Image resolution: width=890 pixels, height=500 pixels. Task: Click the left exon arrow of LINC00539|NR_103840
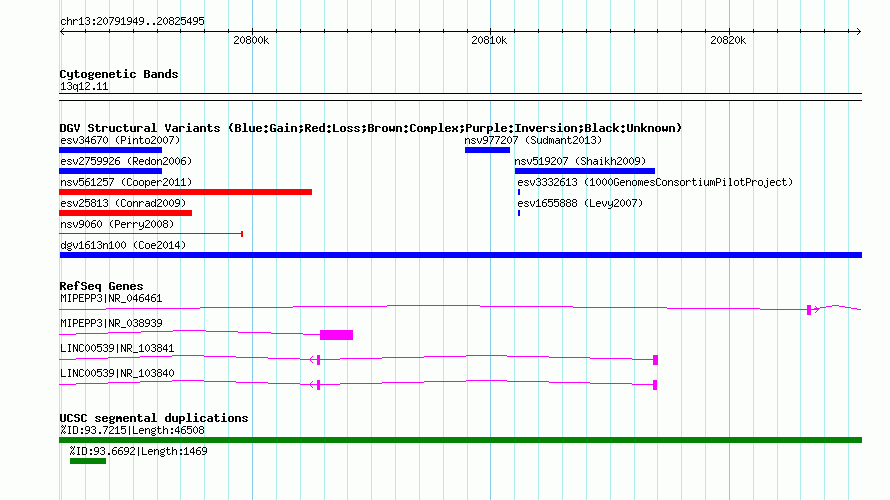pos(315,385)
